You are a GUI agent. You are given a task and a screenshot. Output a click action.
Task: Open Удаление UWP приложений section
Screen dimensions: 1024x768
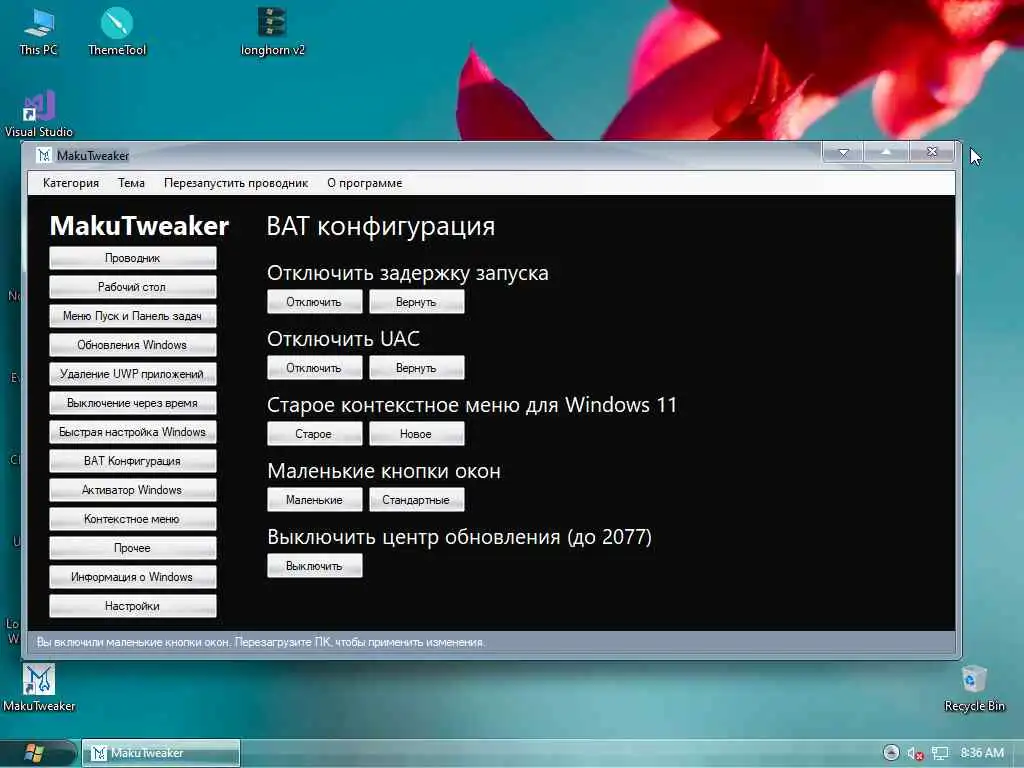coord(133,374)
